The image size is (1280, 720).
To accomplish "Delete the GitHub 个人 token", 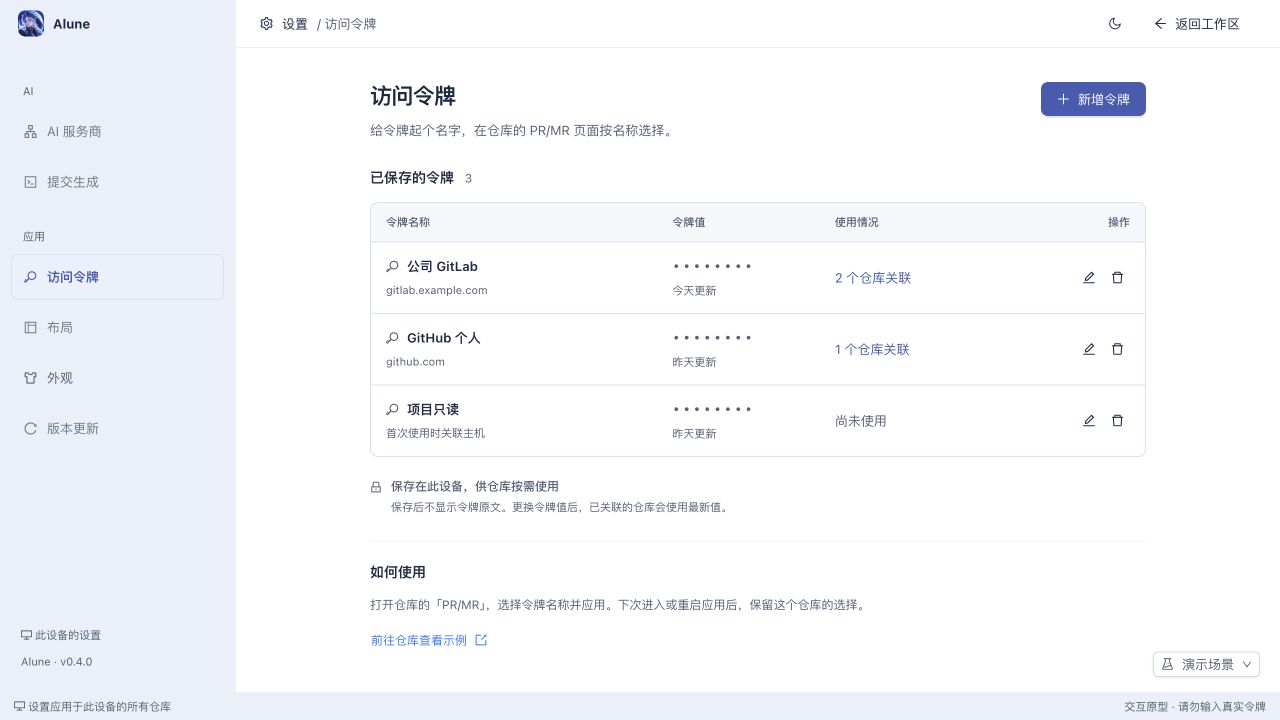I will pyautogui.click(x=1117, y=349).
